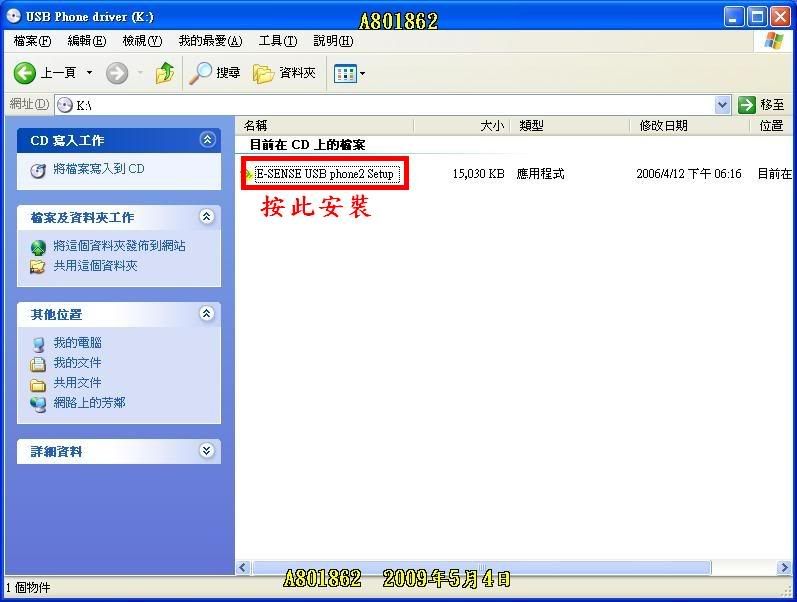Collapse the CD 寫入工作 panel
This screenshot has width=797, height=602.
pos(207,139)
